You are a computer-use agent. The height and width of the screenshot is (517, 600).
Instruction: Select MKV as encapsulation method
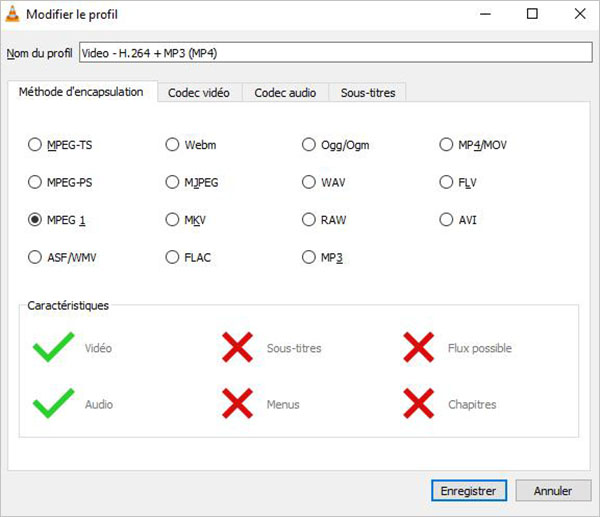[x=173, y=220]
